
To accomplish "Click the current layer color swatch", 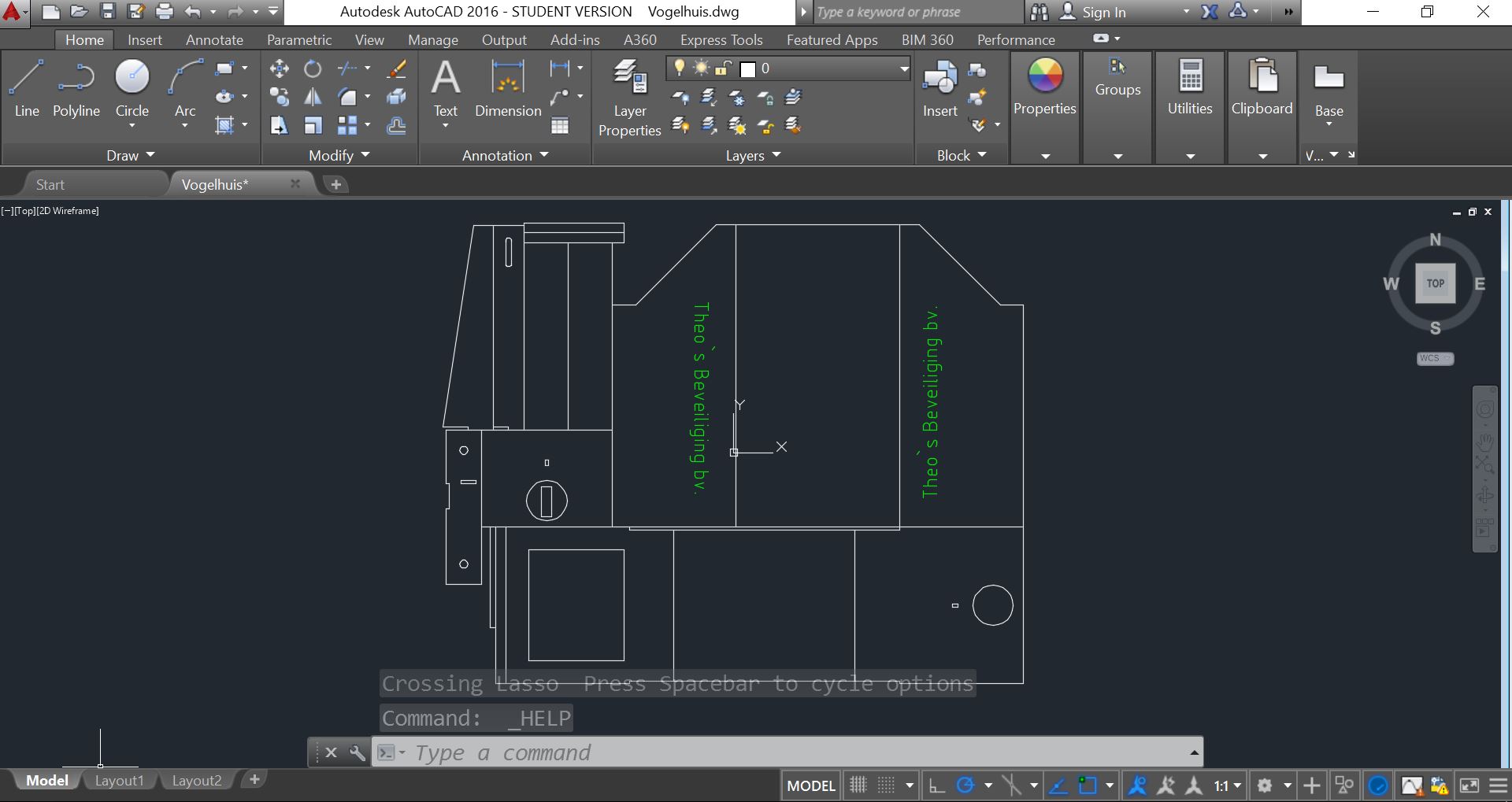I will (x=747, y=68).
